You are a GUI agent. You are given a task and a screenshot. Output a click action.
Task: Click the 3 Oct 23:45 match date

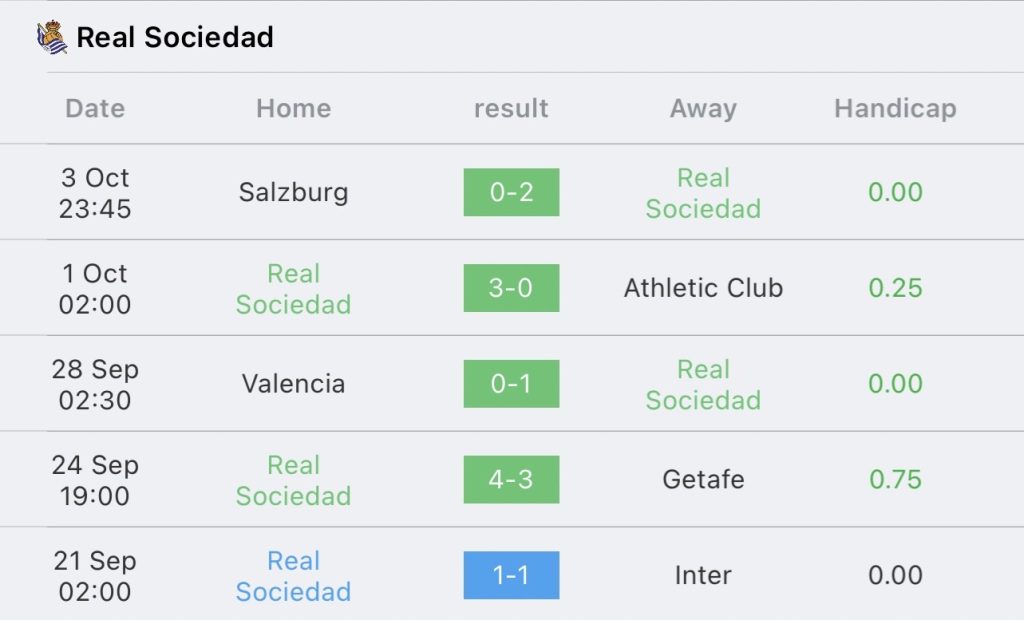click(95, 193)
